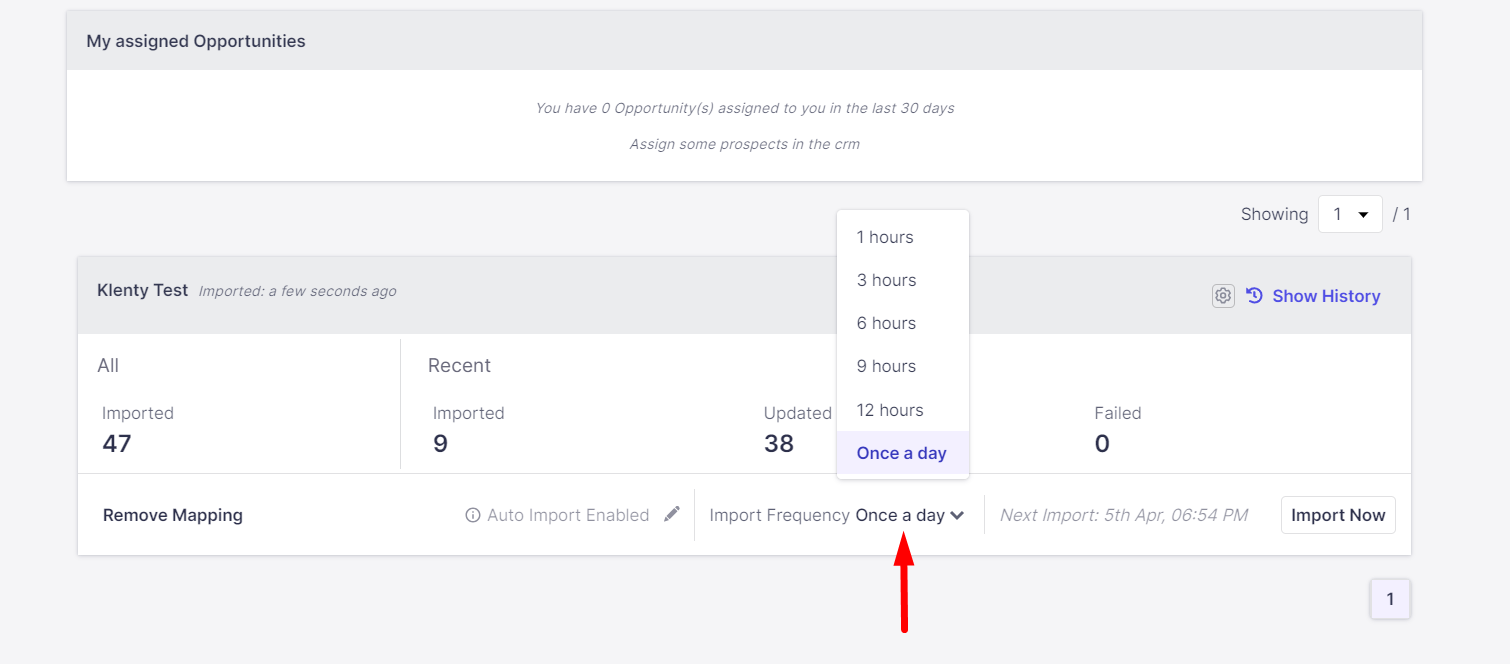Select the 1 hours frequency option
Screen dimensions: 1510x664
[885, 237]
